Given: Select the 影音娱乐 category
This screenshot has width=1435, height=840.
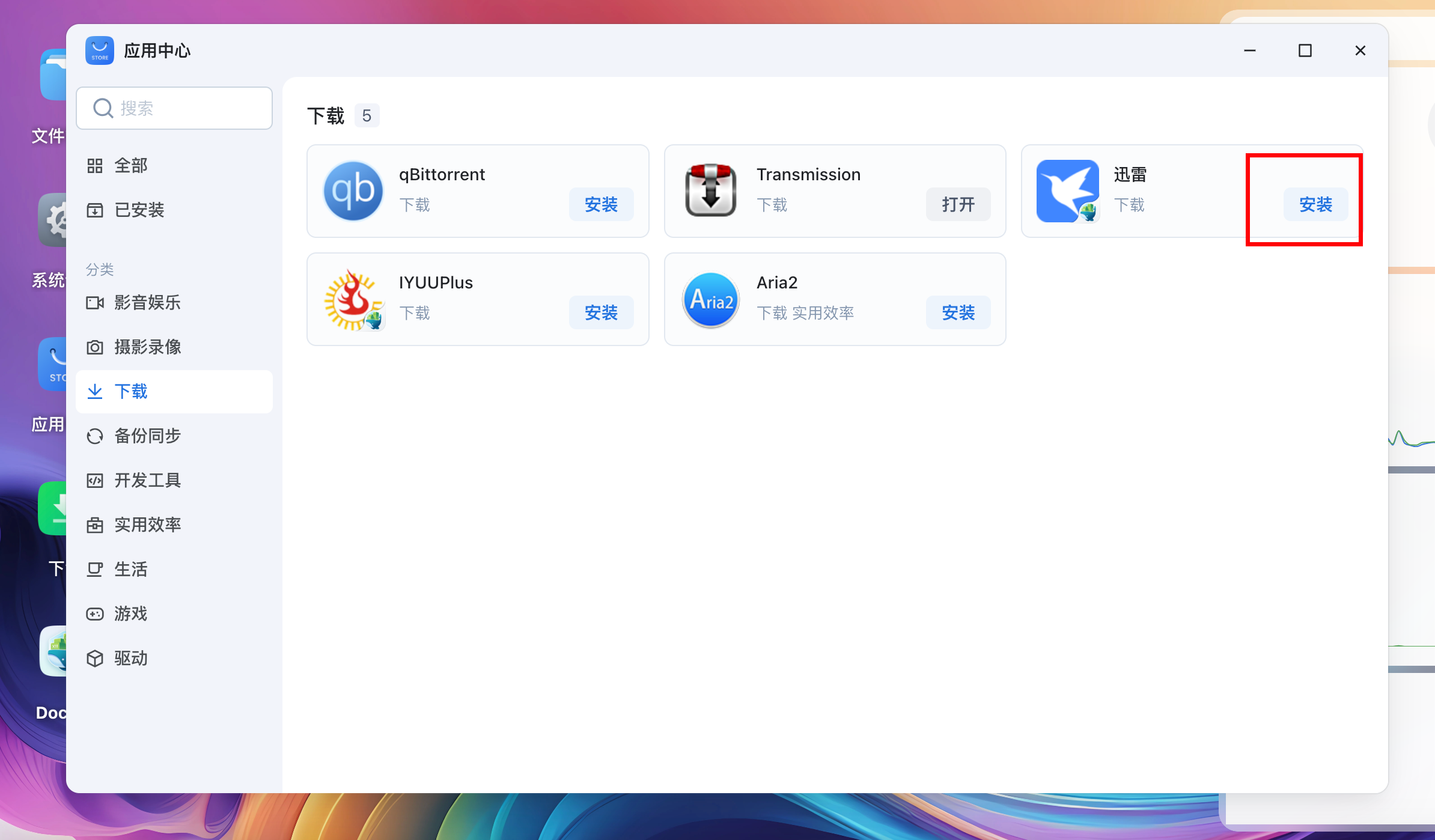Looking at the screenshot, I should (x=174, y=303).
